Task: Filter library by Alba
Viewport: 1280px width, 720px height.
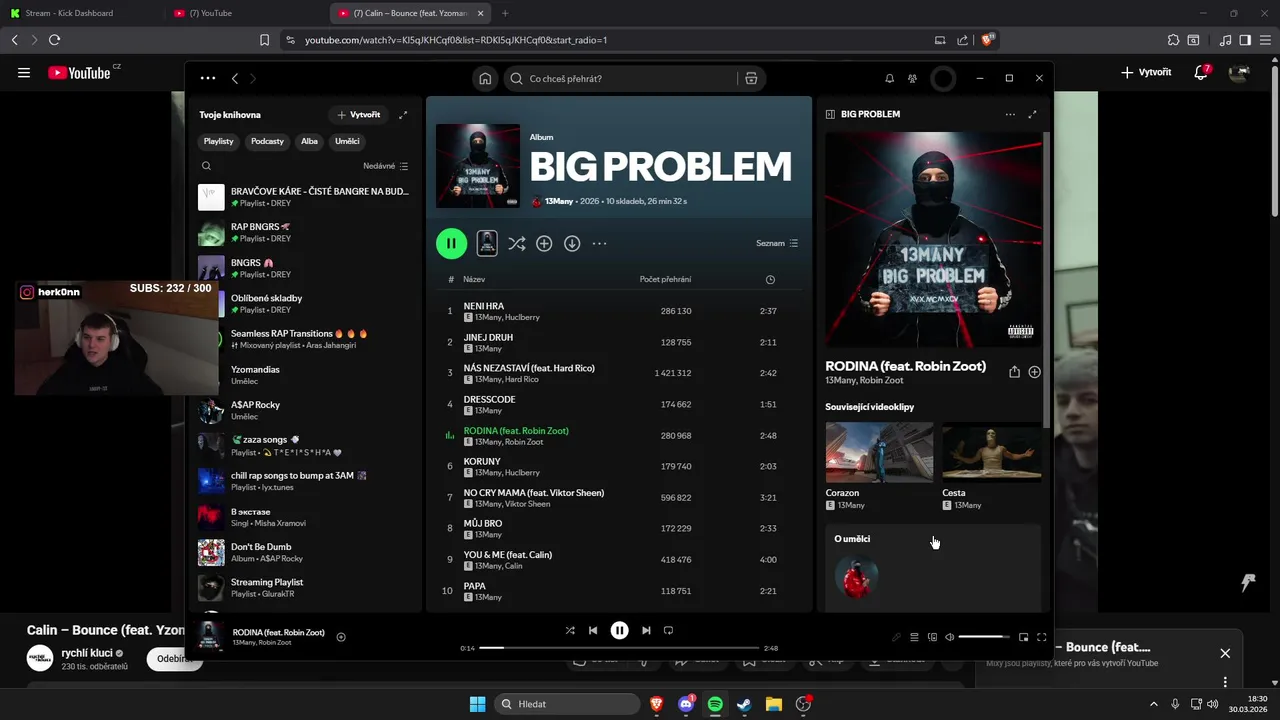Action: tap(309, 141)
